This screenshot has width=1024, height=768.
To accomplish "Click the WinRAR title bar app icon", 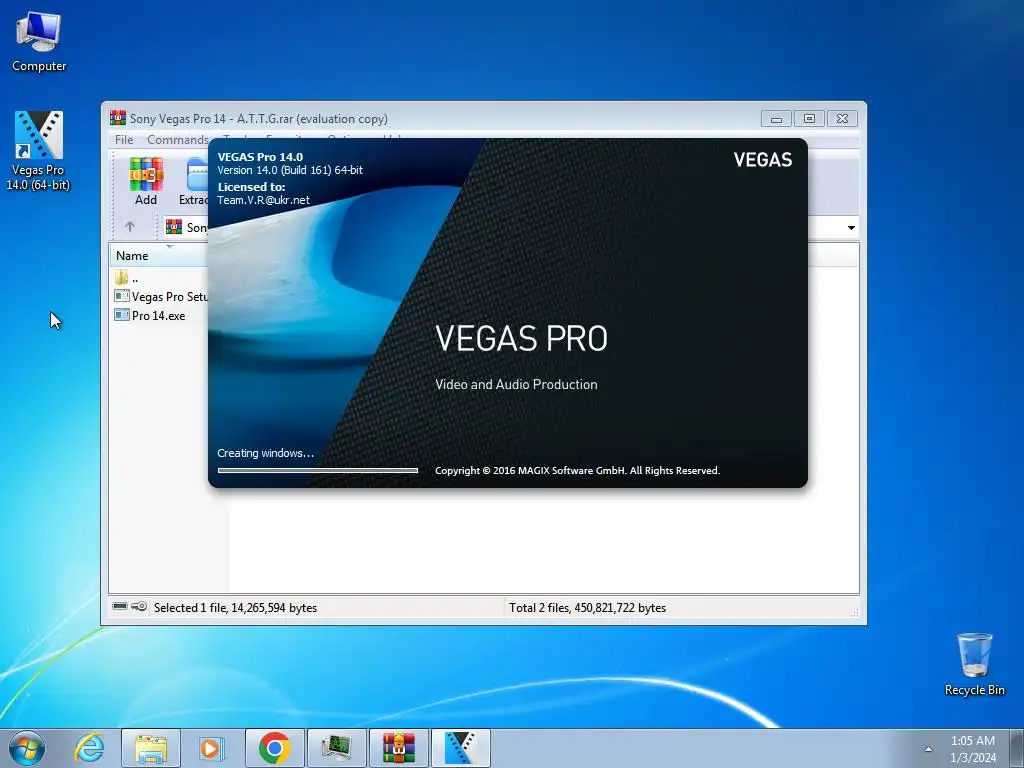I will pyautogui.click(x=118, y=118).
